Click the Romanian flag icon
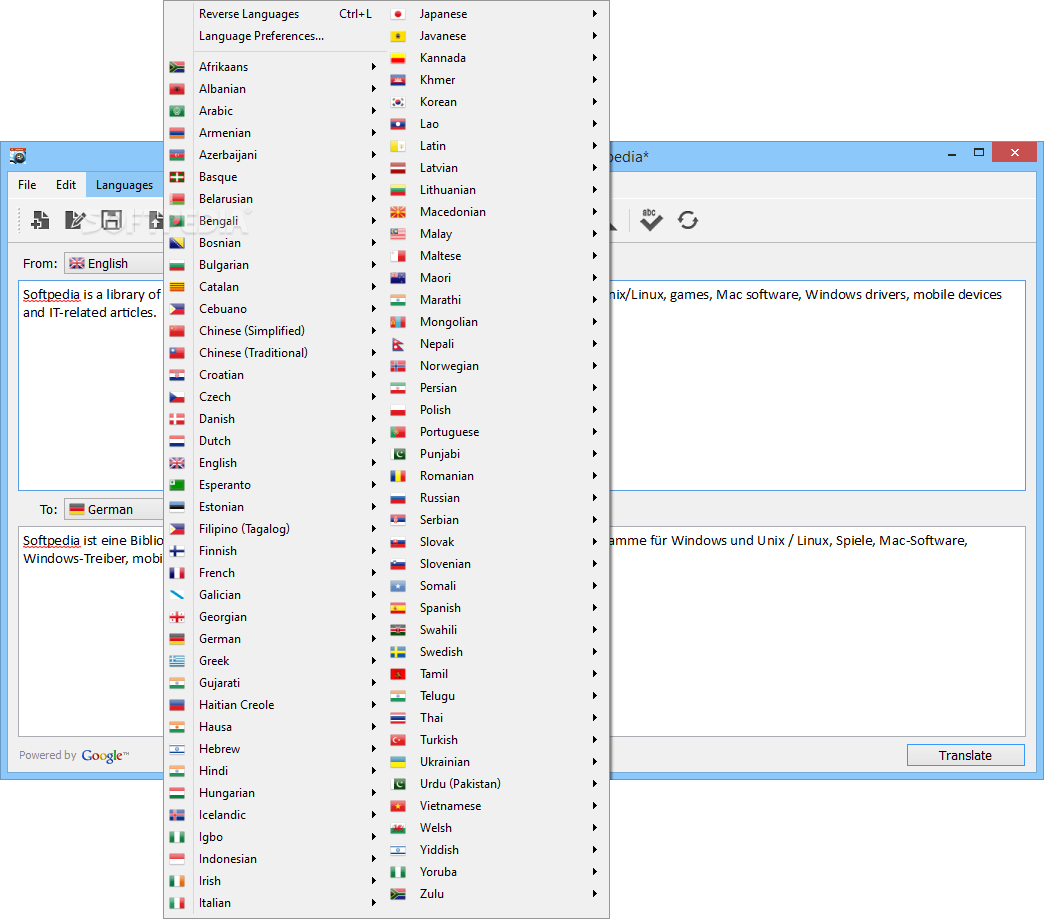Screen dimensions: 1044x919 [398, 475]
